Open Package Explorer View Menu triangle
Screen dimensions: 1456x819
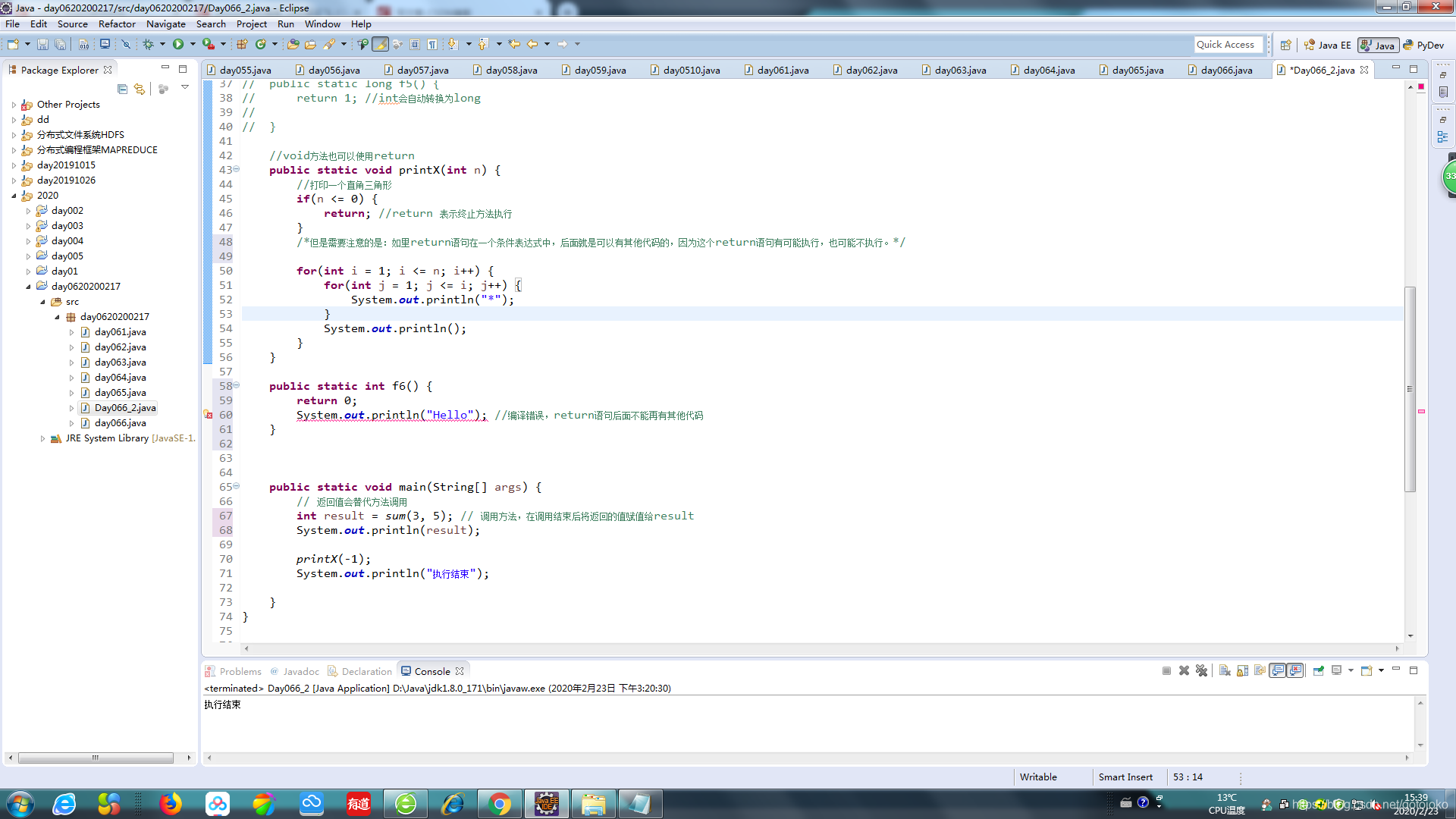tap(184, 88)
